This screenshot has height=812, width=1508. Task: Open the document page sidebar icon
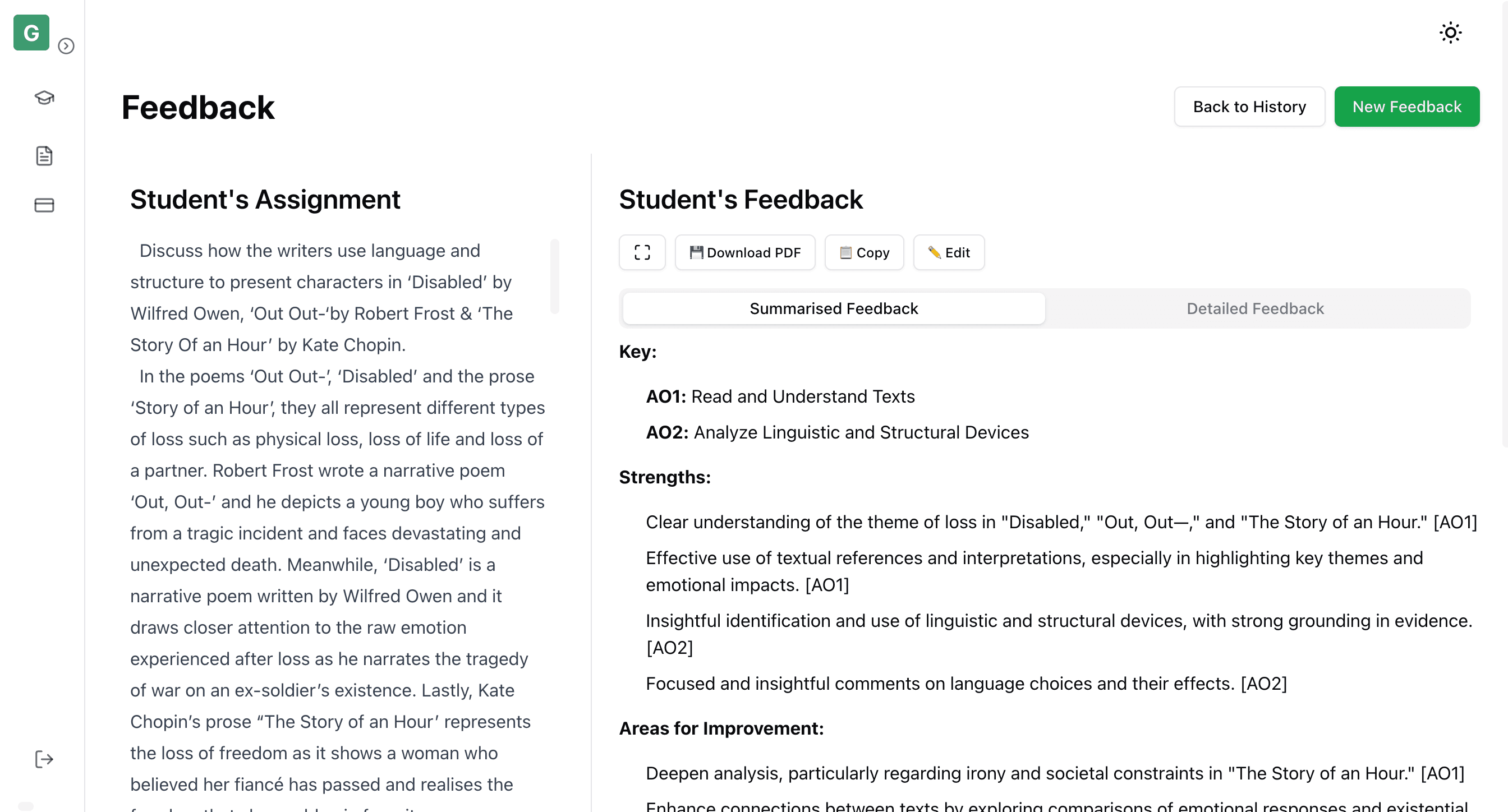click(x=44, y=155)
